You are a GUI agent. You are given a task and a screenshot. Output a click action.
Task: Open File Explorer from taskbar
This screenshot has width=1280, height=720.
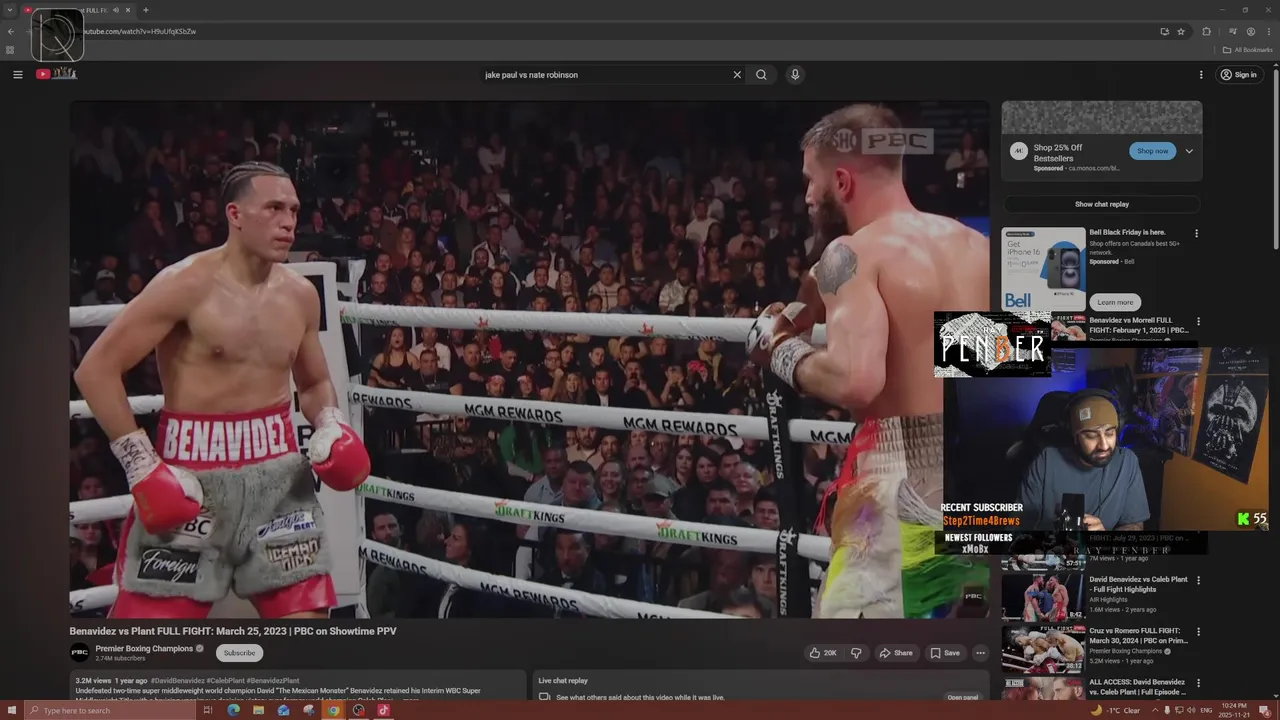259,710
